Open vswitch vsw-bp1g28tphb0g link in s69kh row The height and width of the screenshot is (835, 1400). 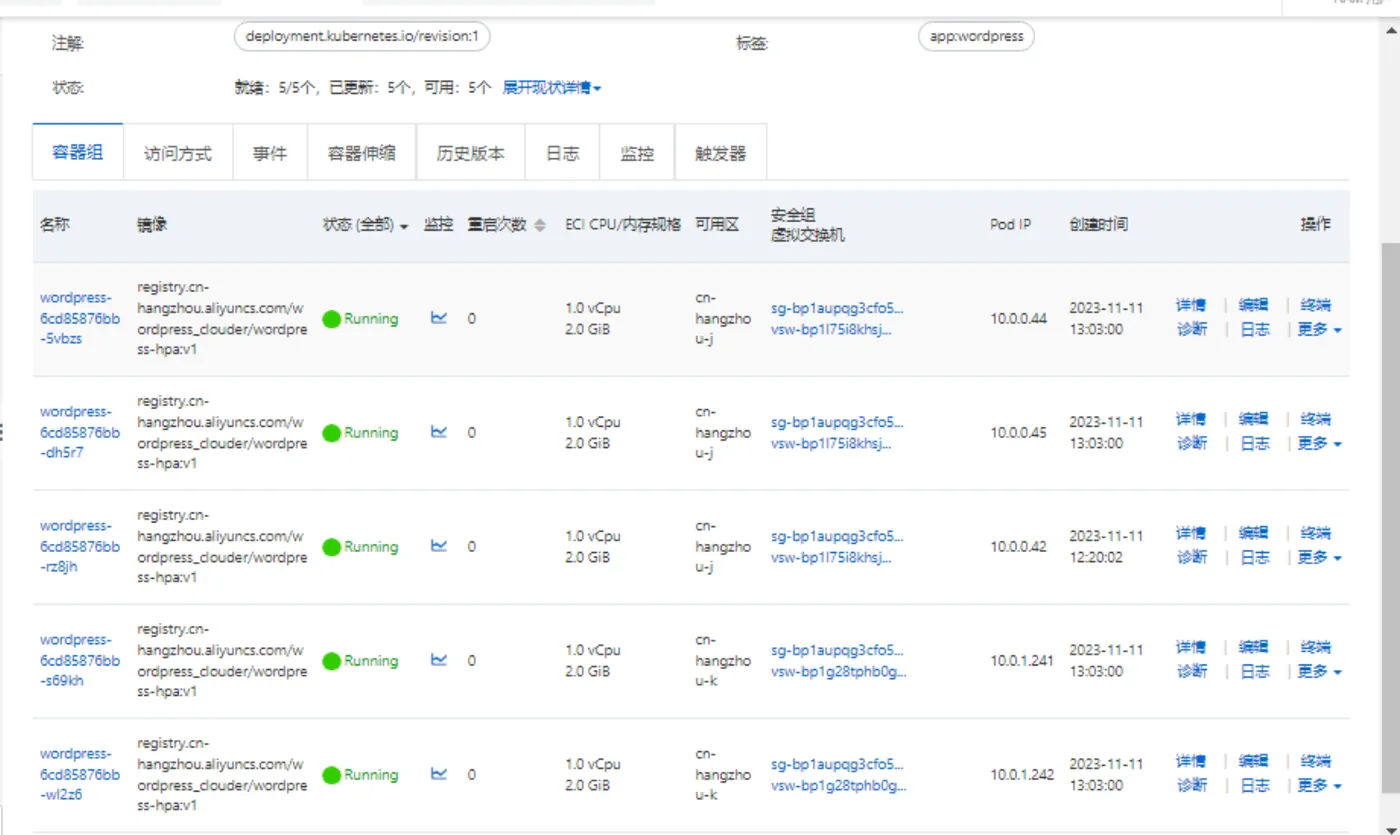pyautogui.click(x=839, y=671)
